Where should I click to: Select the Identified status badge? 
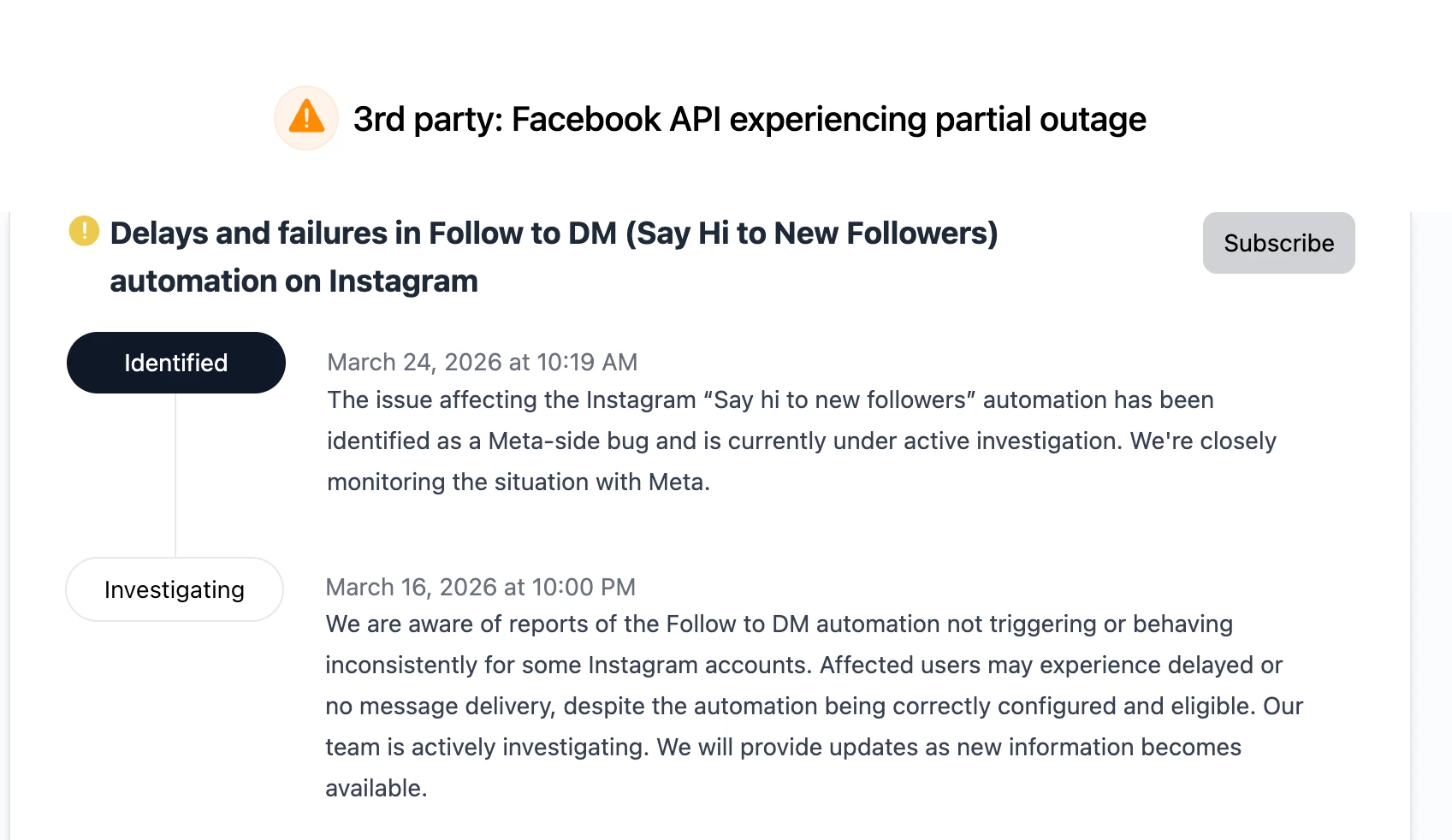[176, 363]
